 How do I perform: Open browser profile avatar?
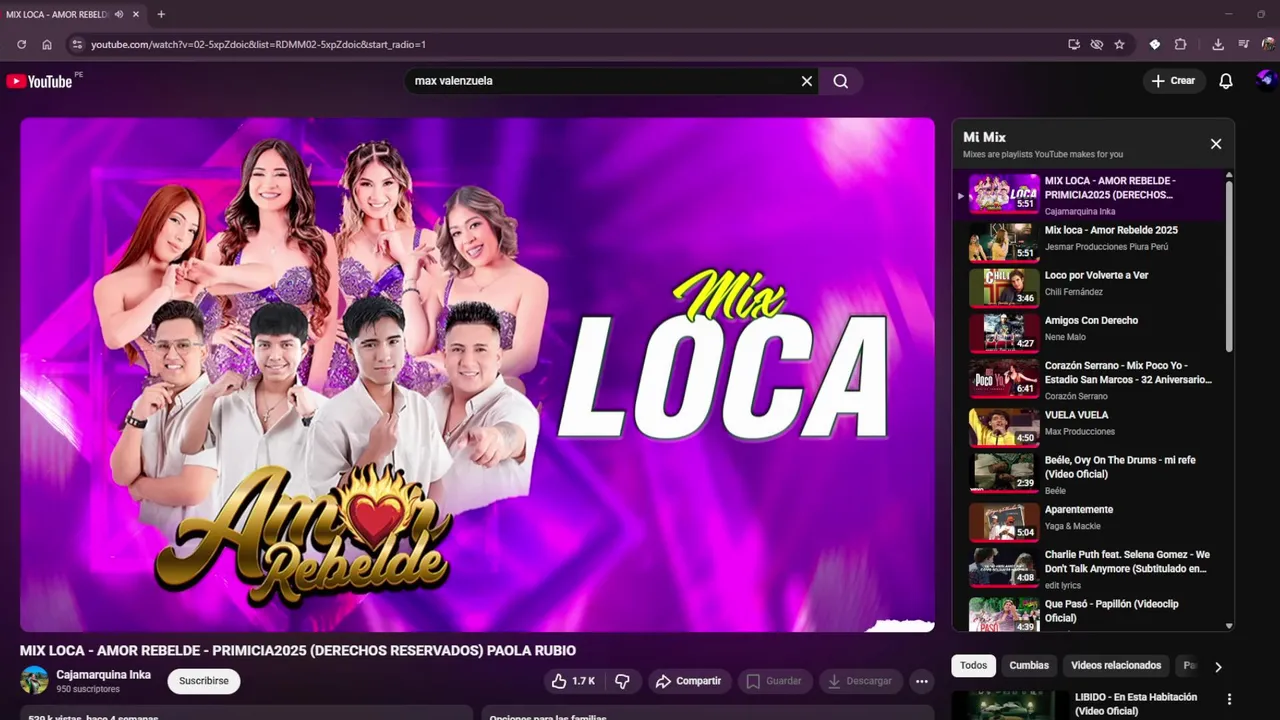[1268, 44]
